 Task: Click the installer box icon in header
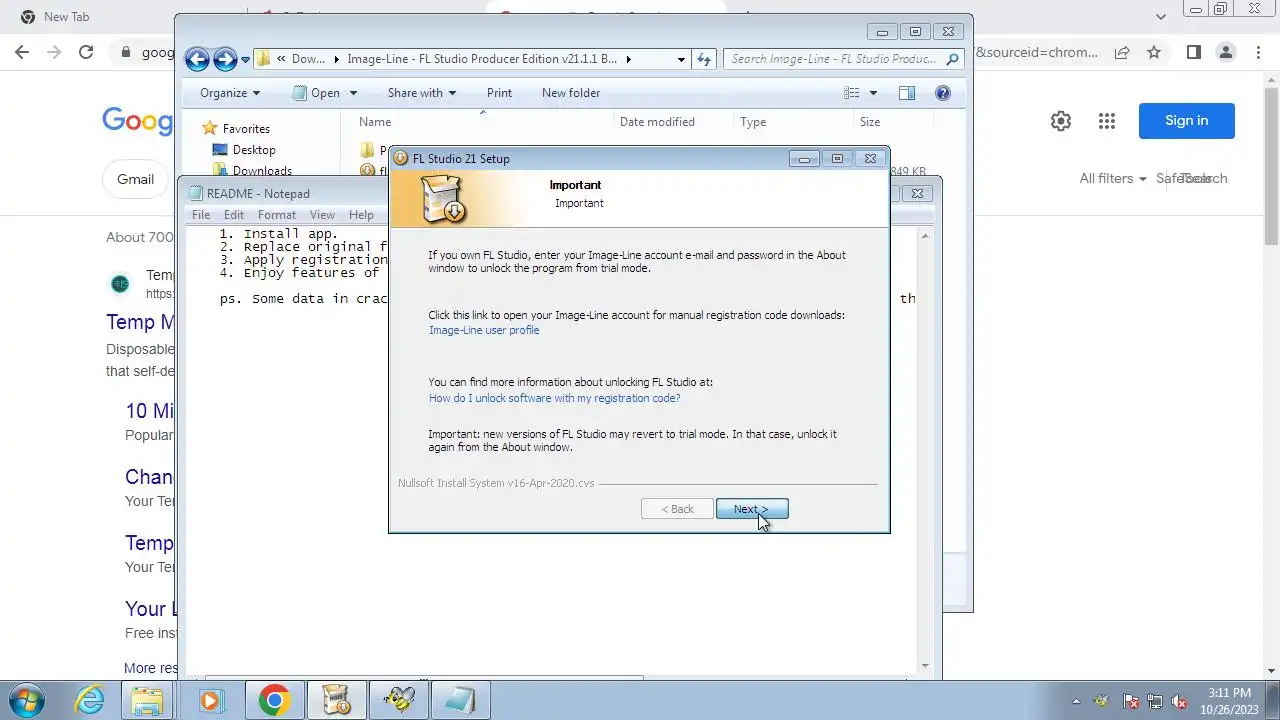coord(443,197)
